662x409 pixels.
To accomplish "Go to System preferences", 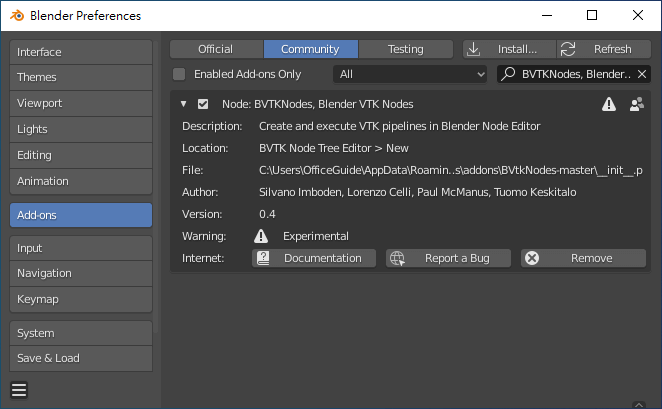I will 81,333.
